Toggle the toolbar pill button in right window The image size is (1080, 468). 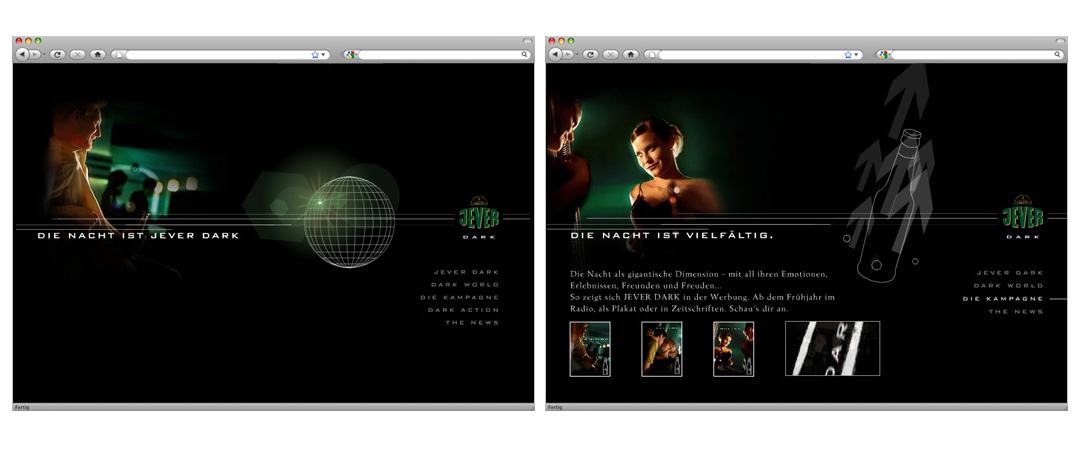1061,41
